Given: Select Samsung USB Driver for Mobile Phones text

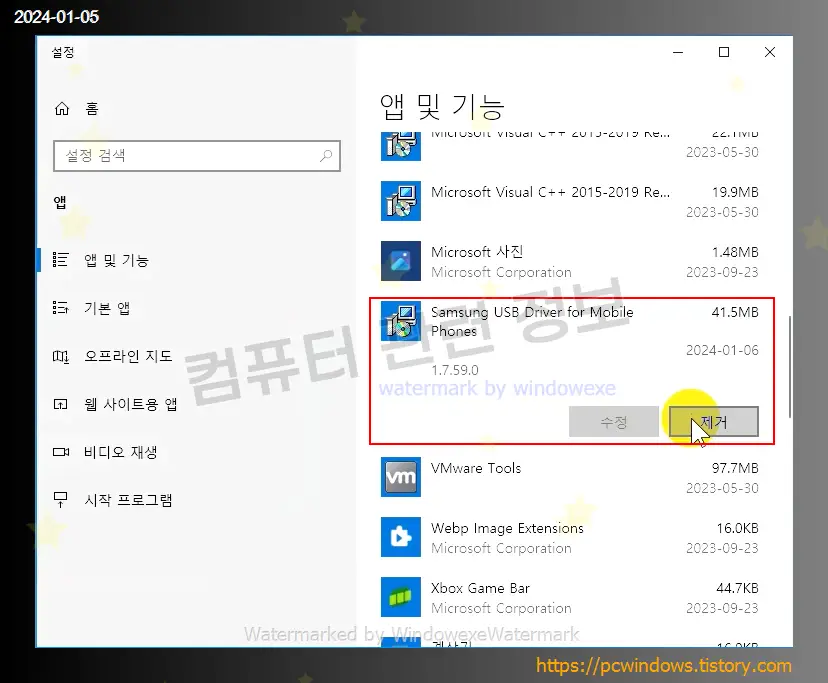Looking at the screenshot, I should click(x=532, y=322).
